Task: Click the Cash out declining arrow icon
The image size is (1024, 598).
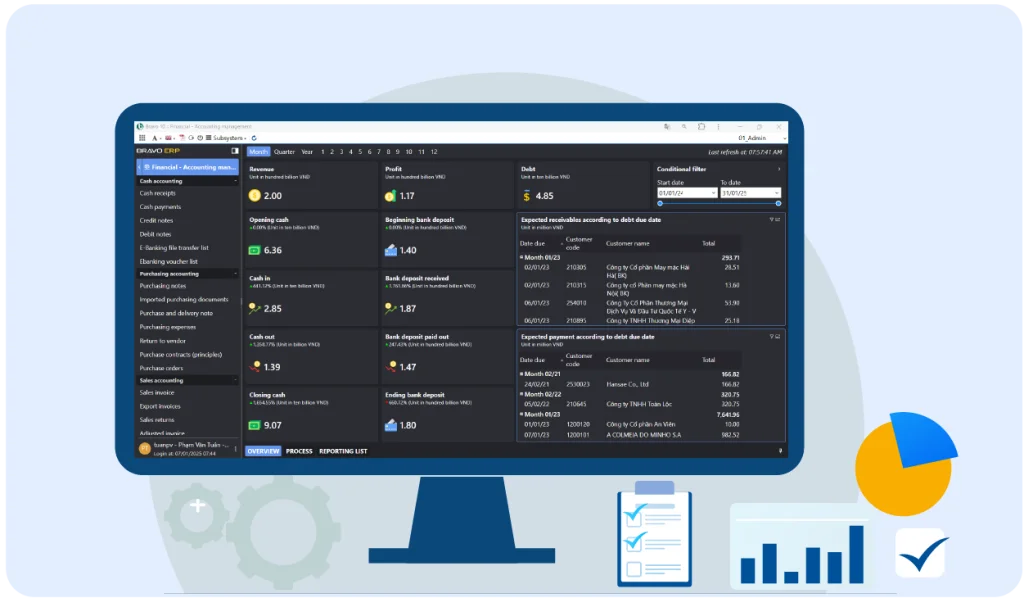Action: coord(255,367)
